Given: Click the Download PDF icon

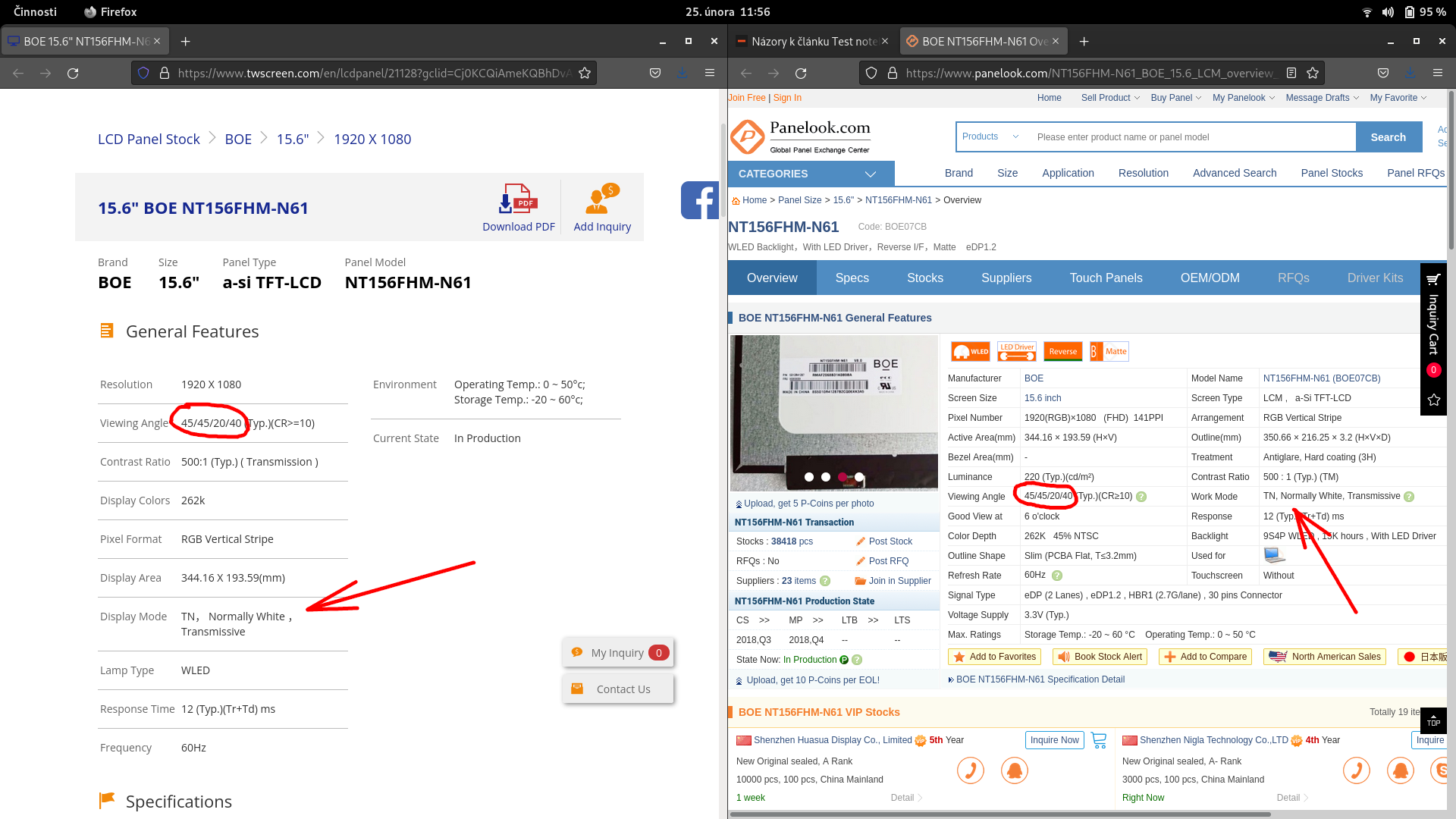Looking at the screenshot, I should pyautogui.click(x=518, y=199).
